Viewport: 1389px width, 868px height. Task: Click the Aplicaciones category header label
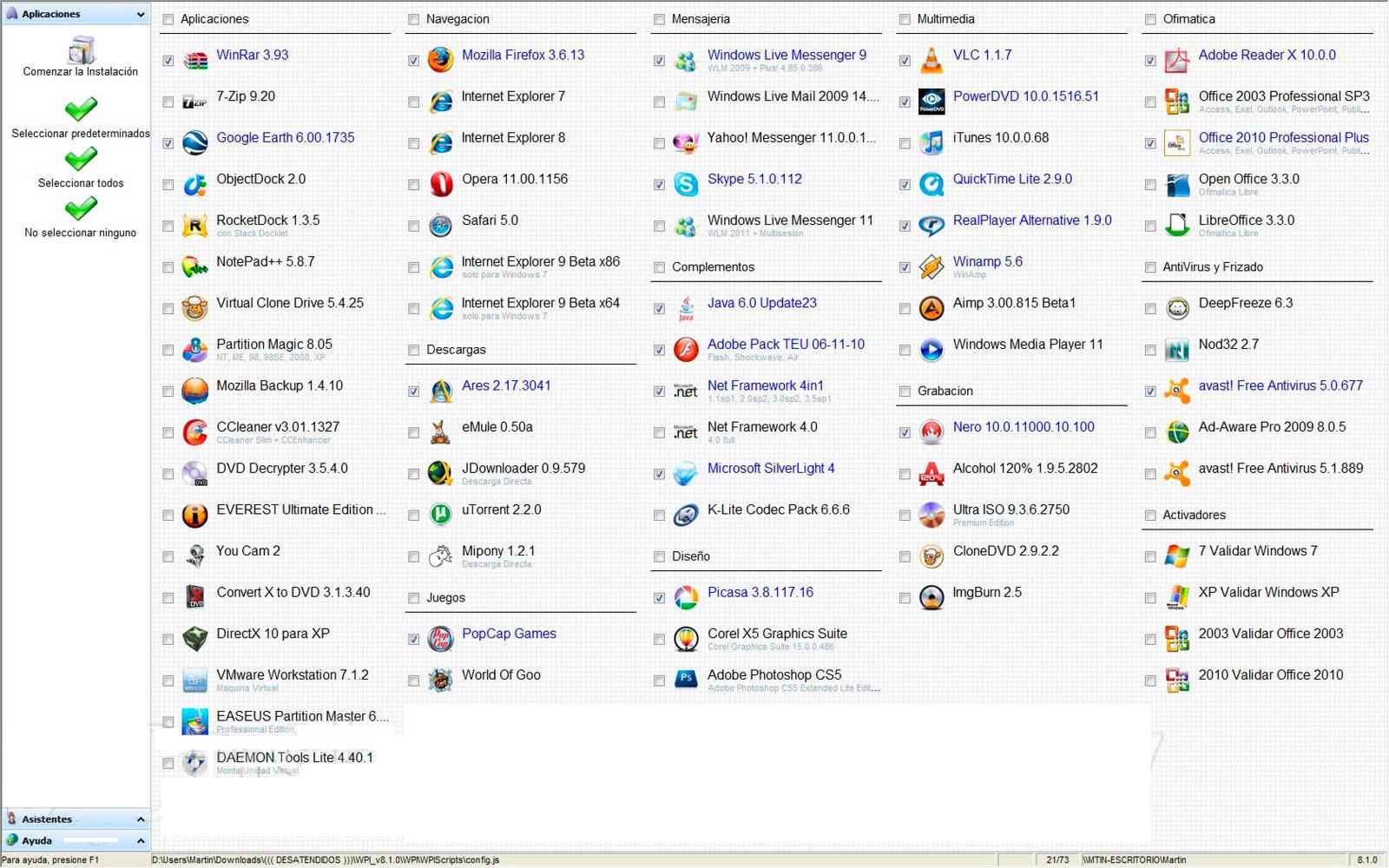click(214, 19)
